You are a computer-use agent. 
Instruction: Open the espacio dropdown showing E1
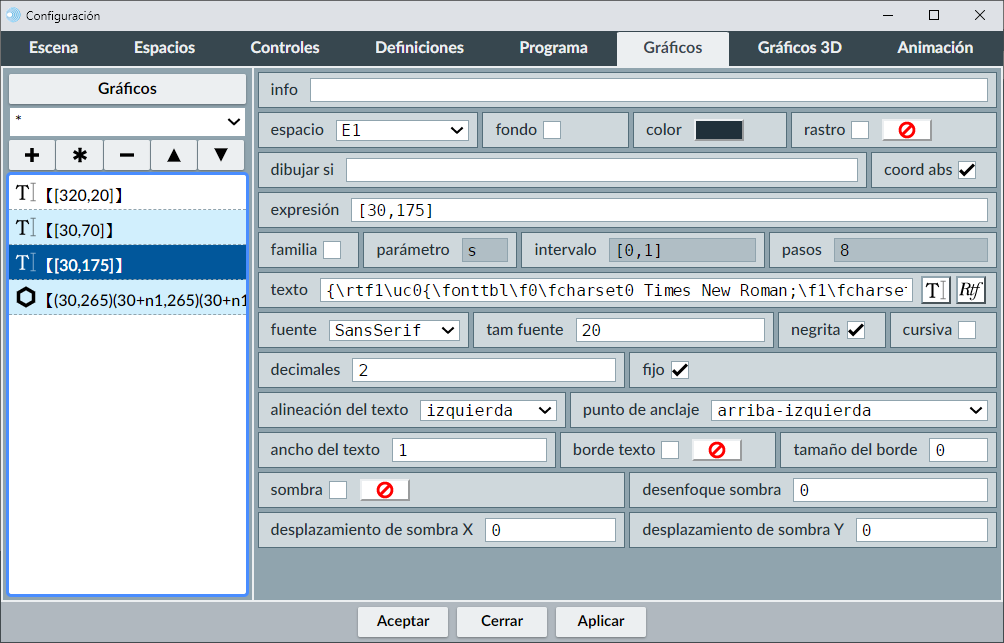(402, 130)
